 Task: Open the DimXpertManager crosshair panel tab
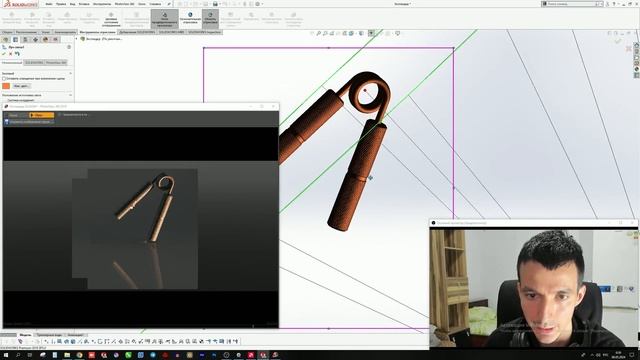pyautogui.click(x=36, y=40)
